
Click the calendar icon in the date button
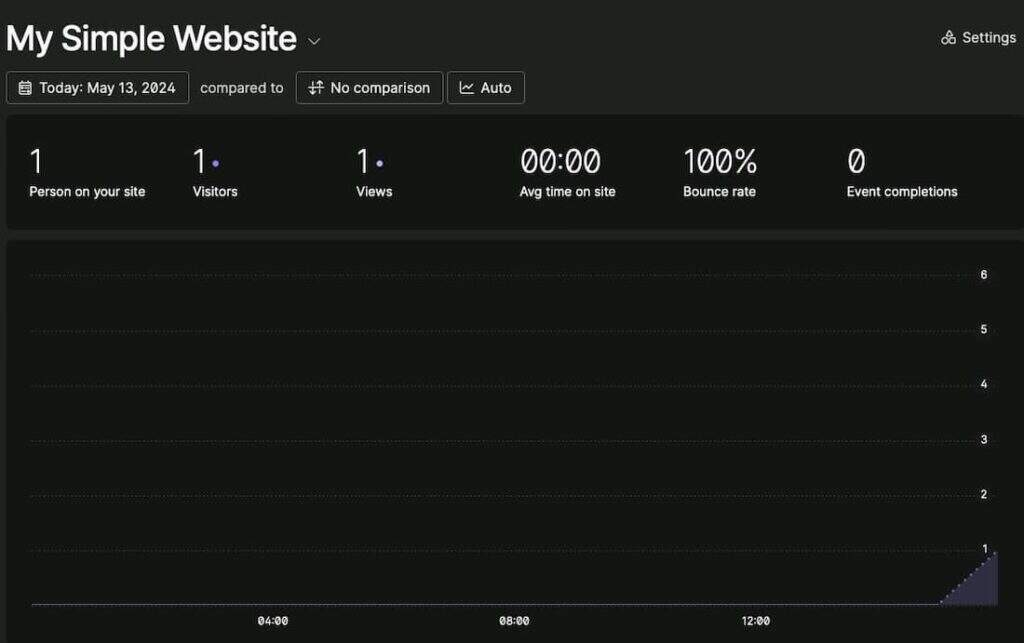25,88
